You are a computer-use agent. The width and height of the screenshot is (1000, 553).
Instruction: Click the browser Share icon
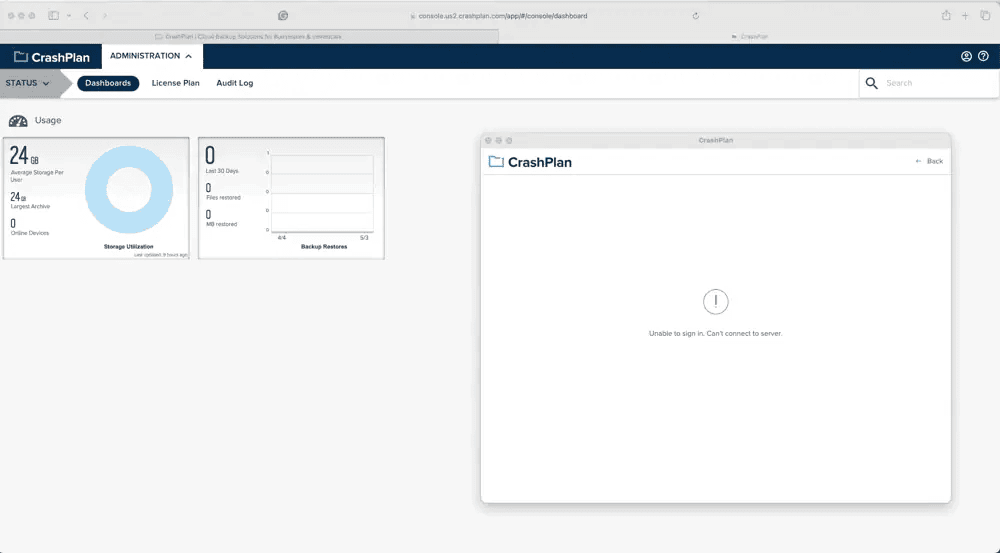(x=946, y=16)
